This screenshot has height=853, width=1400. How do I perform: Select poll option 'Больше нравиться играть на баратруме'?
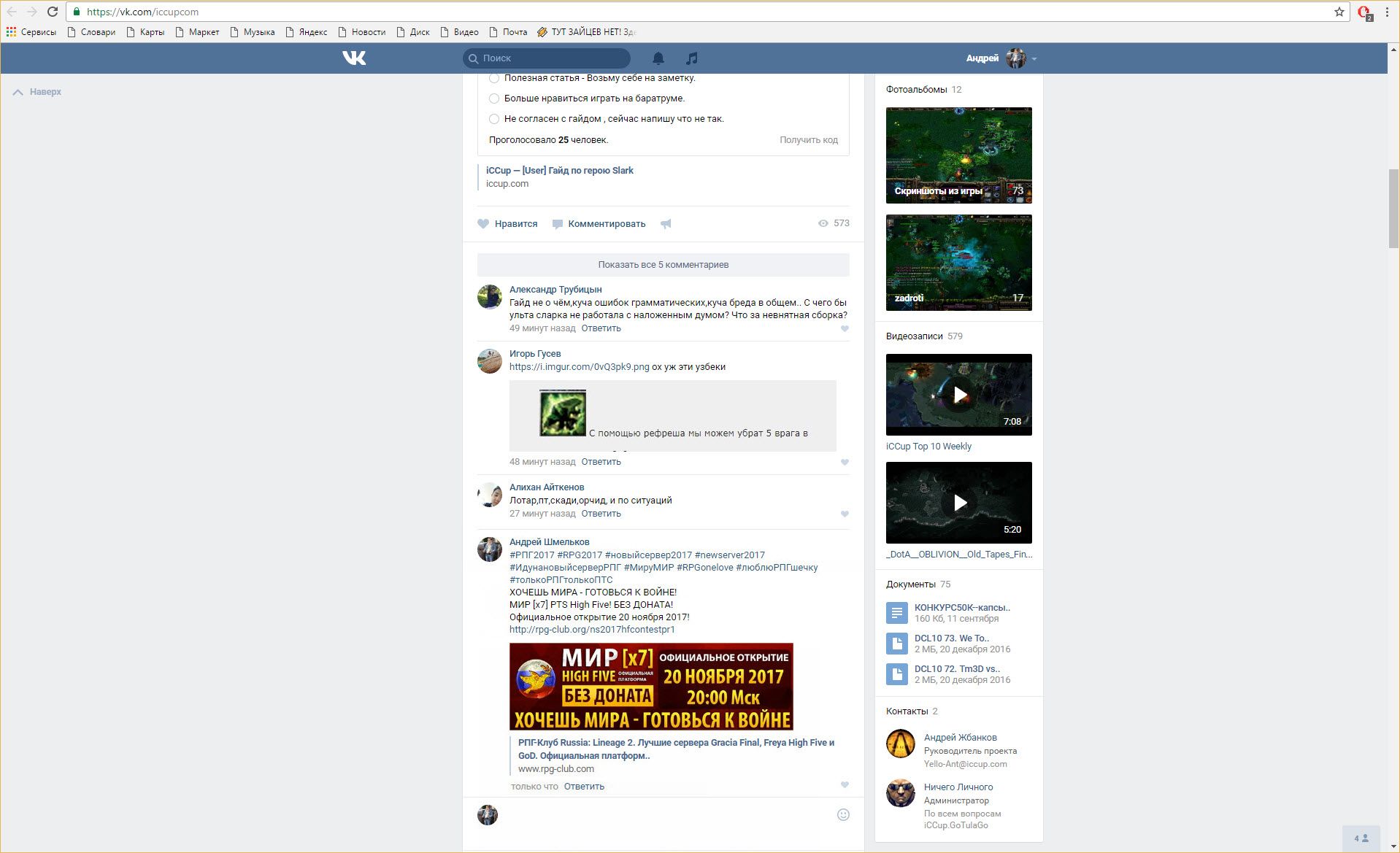(x=494, y=99)
